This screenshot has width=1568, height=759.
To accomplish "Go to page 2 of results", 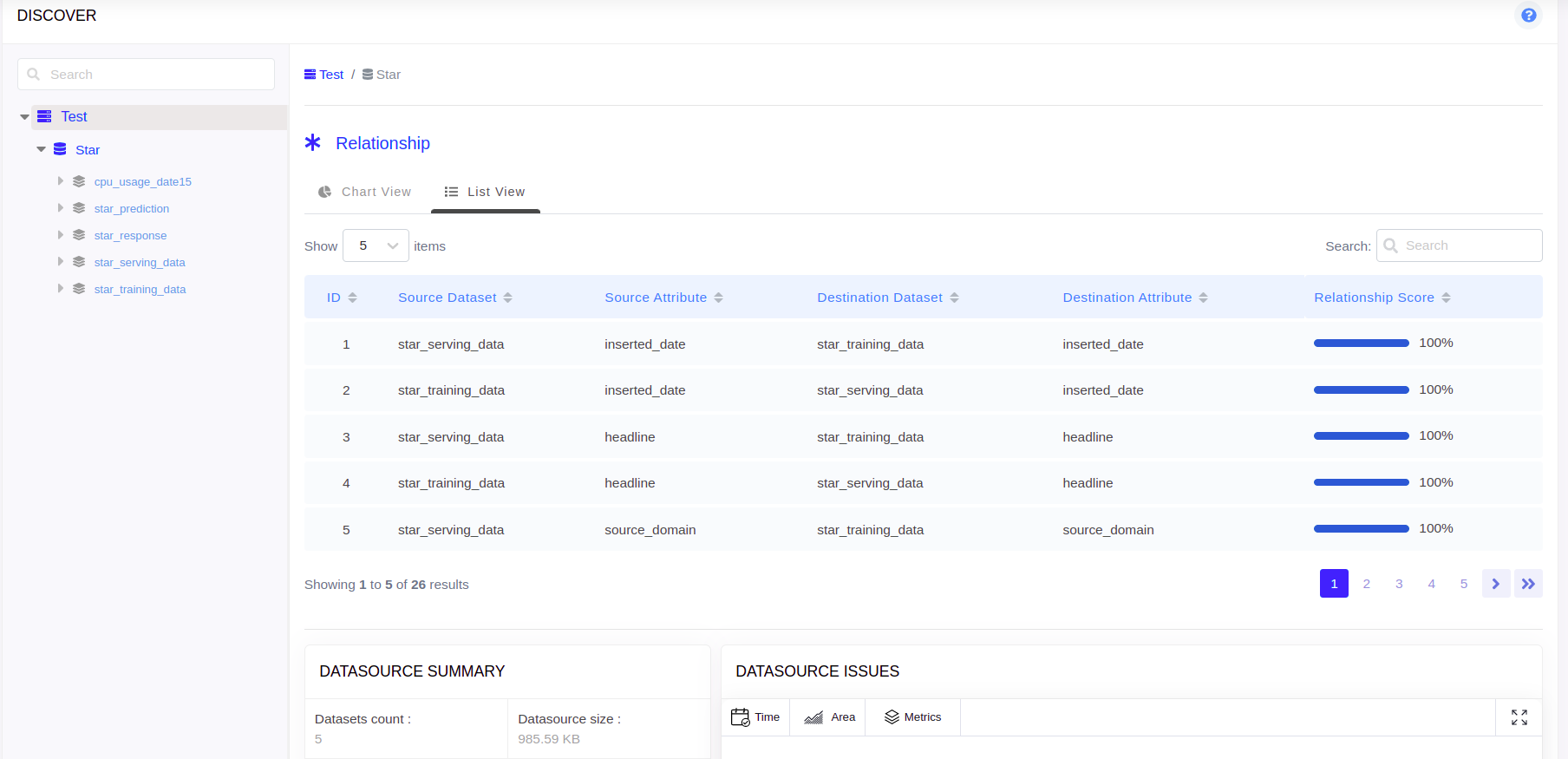I will 1366,584.
